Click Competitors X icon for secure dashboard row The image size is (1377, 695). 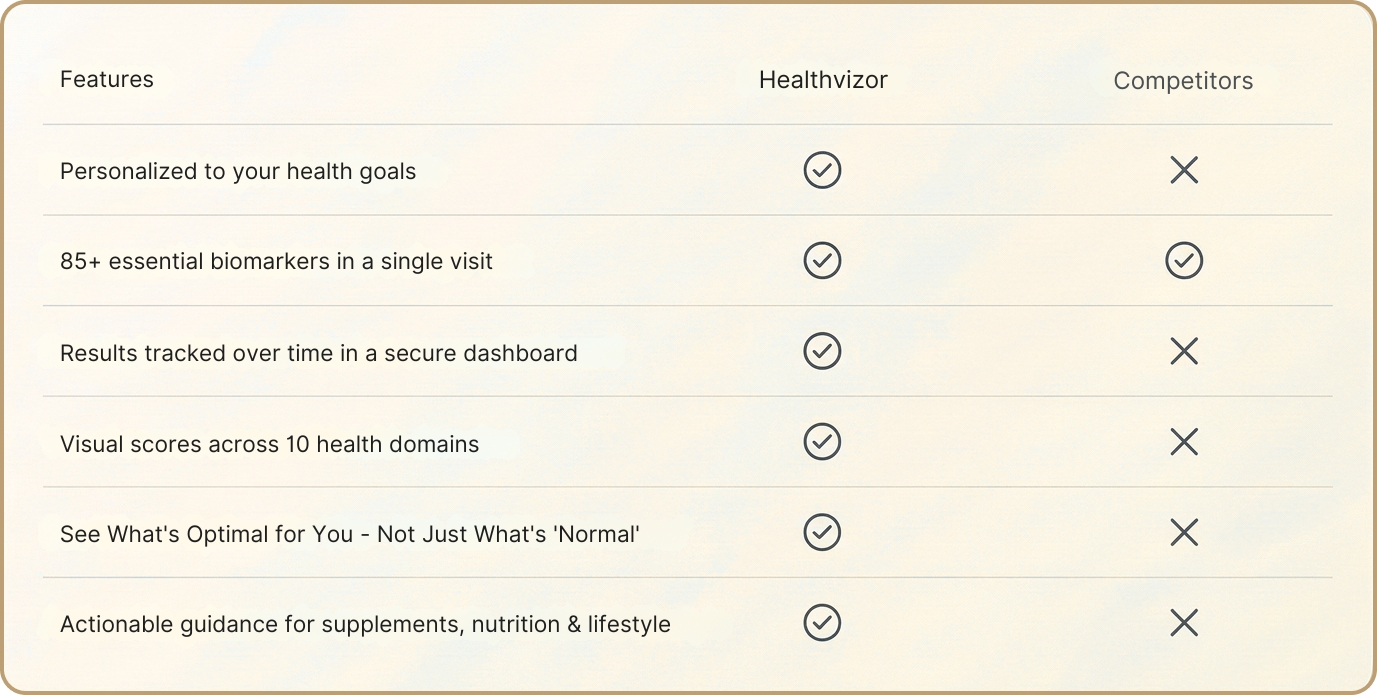click(1184, 351)
